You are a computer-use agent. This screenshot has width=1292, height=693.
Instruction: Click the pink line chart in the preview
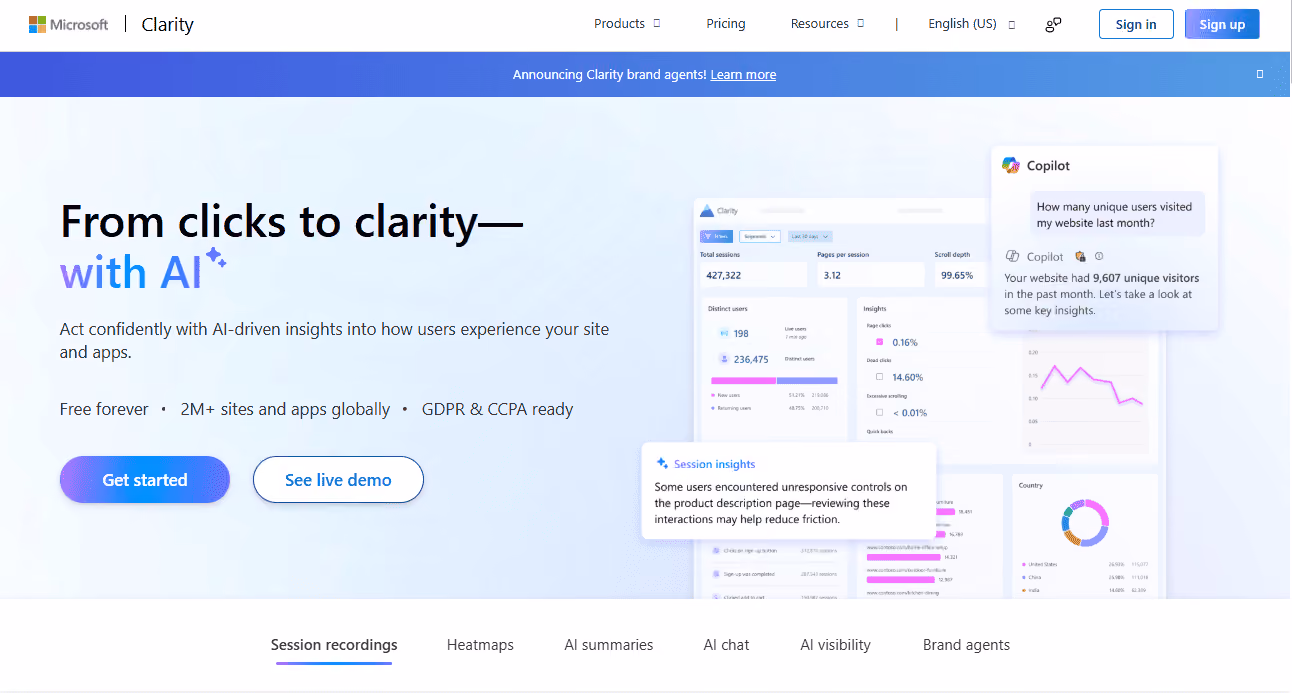[x=1090, y=386]
